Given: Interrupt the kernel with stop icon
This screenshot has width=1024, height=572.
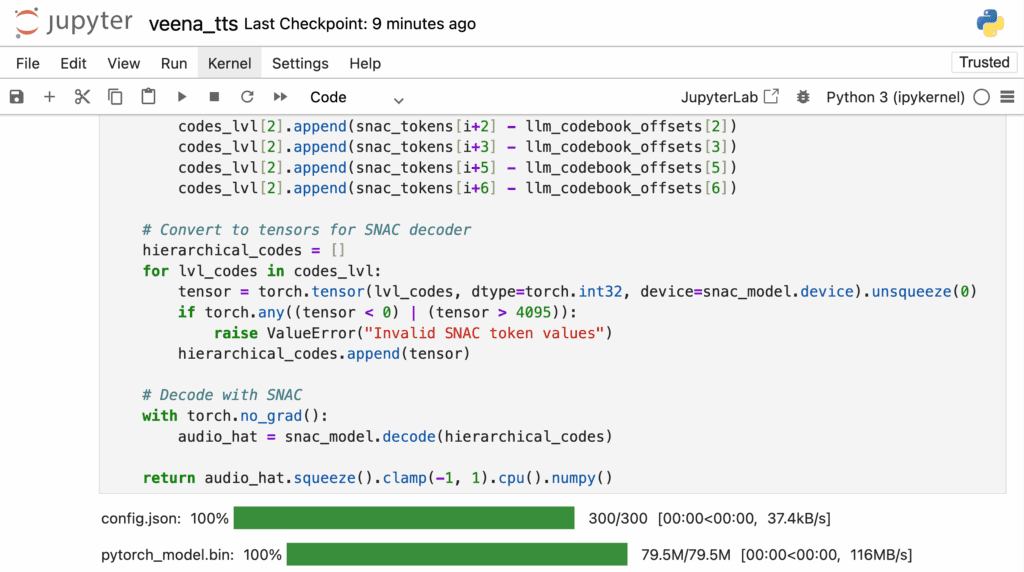Looking at the screenshot, I should pos(214,97).
